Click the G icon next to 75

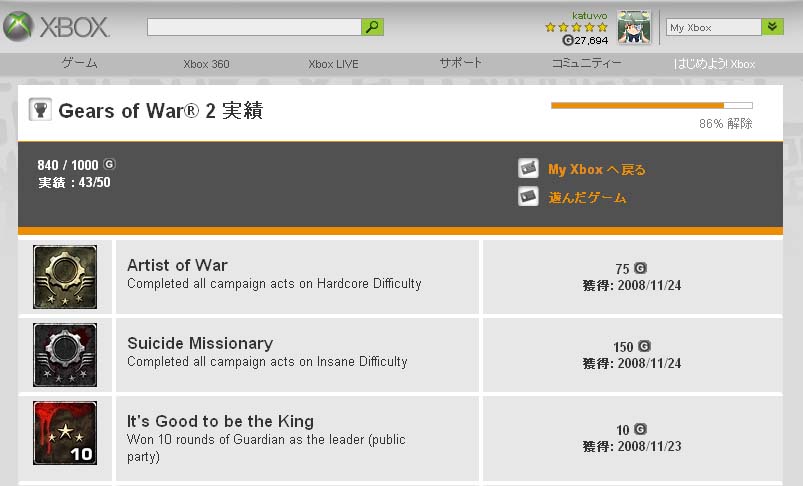(641, 268)
